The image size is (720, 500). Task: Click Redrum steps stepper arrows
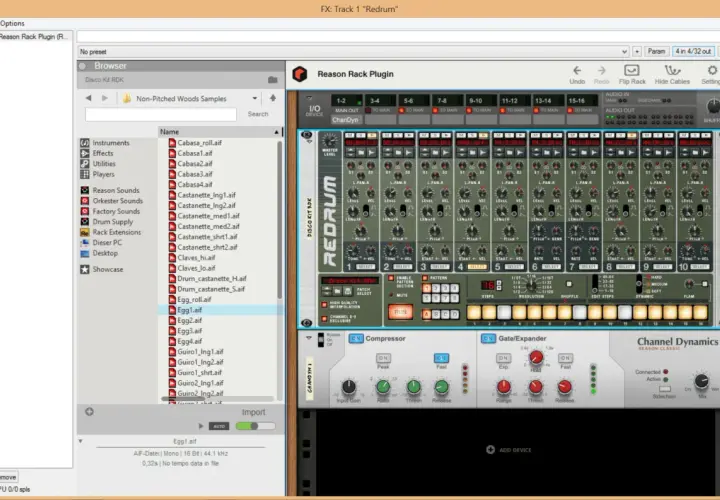click(499, 285)
